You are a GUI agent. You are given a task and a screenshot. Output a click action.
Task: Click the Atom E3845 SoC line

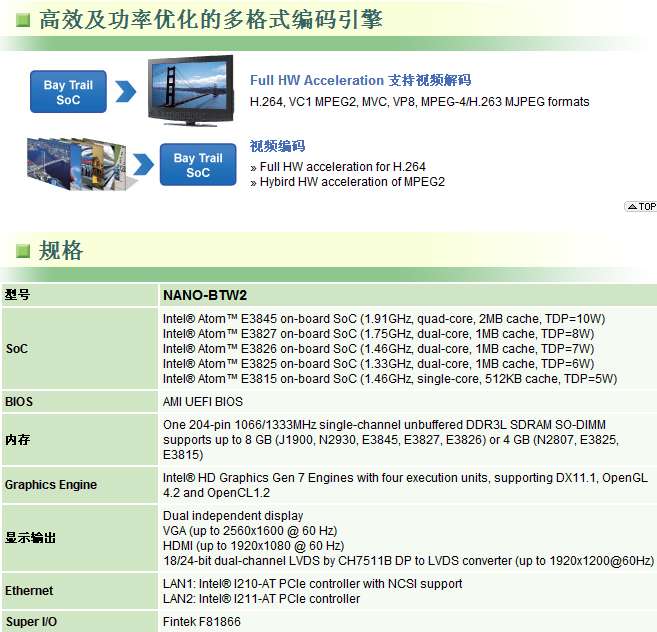pos(384,319)
